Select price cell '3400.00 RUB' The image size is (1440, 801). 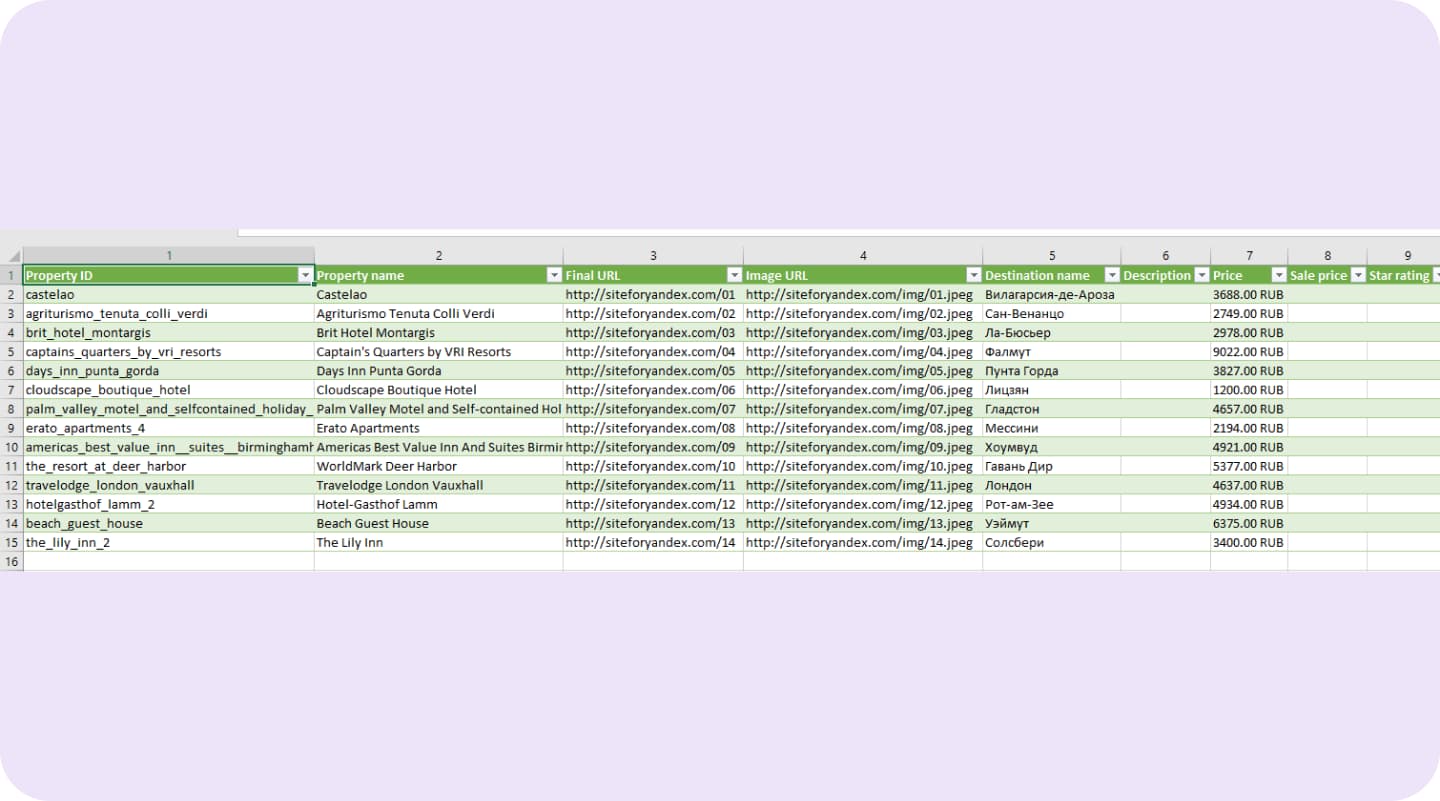coord(1249,542)
